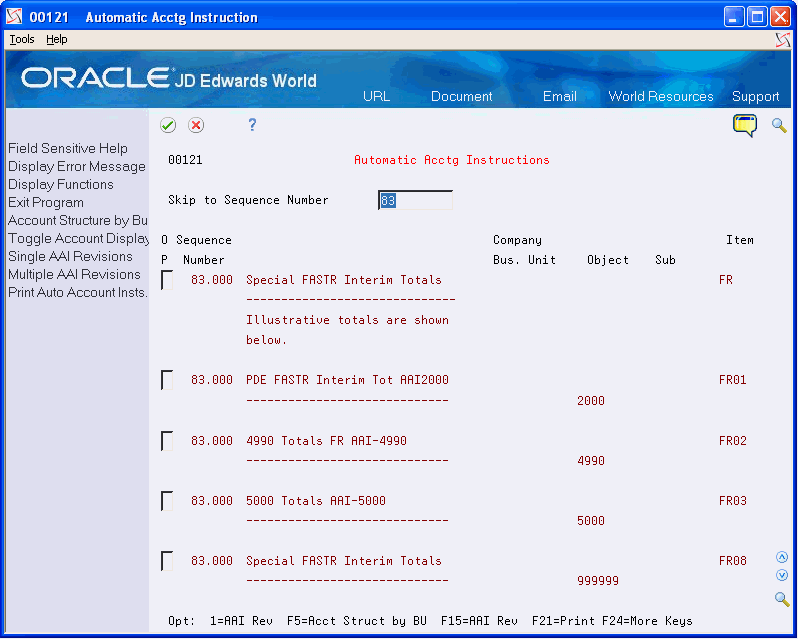Open the Help menu

[56, 39]
